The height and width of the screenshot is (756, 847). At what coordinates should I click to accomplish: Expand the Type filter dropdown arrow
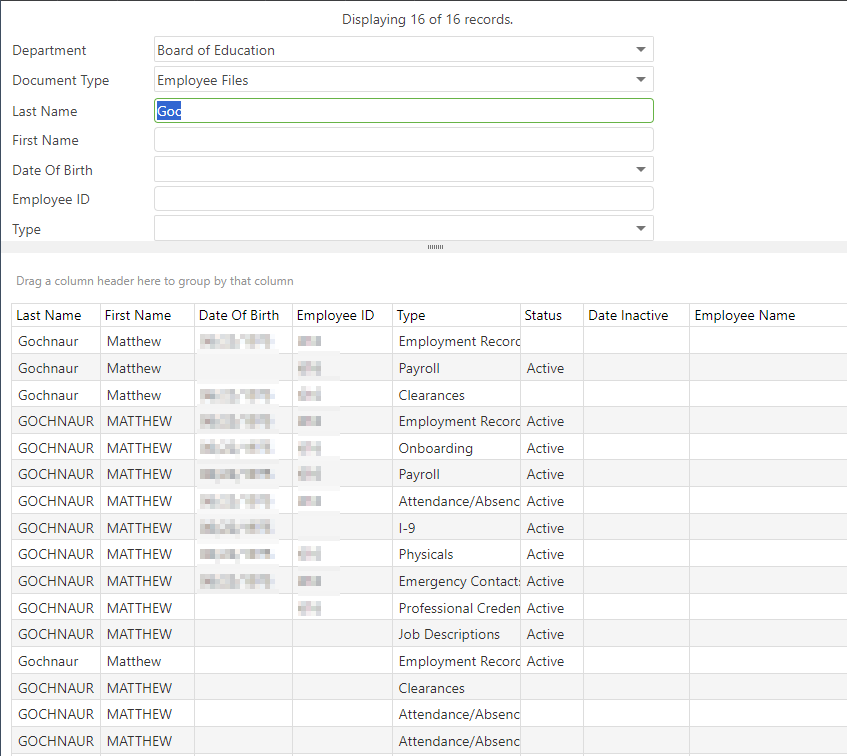[640, 229]
